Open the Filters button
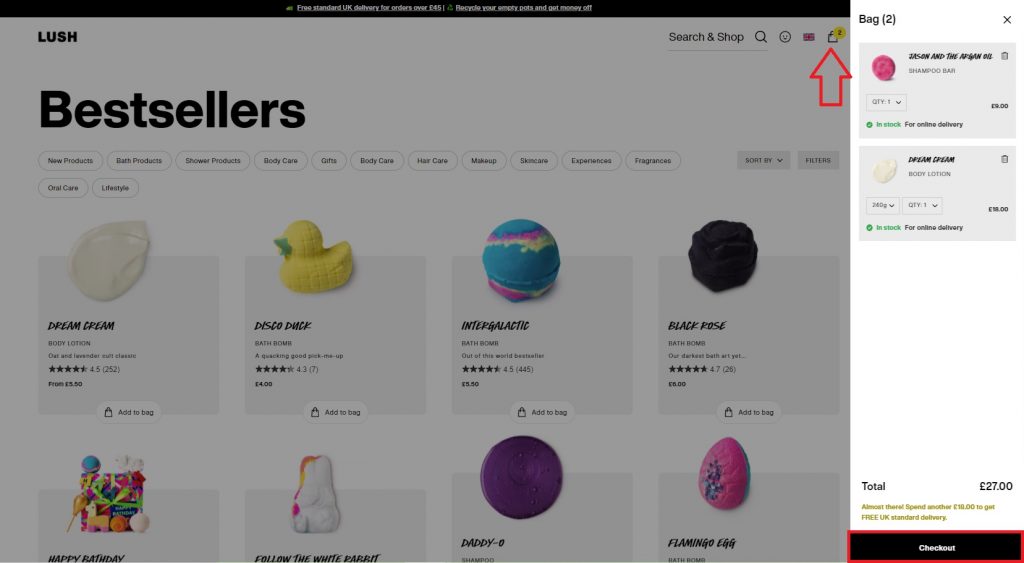Image resolution: width=1024 pixels, height=563 pixels. click(x=818, y=161)
